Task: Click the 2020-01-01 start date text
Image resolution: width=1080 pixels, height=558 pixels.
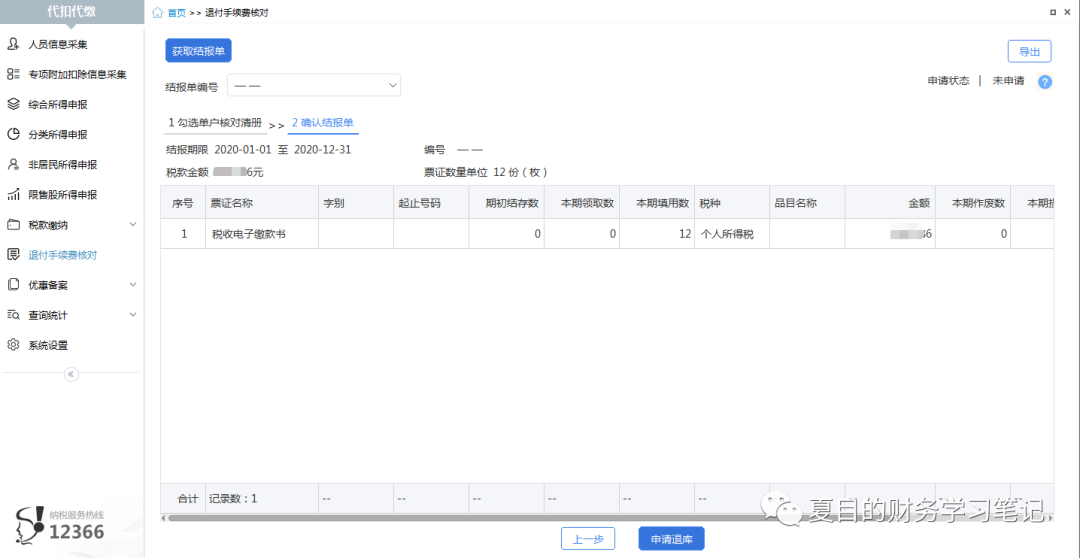Action: coord(244,149)
